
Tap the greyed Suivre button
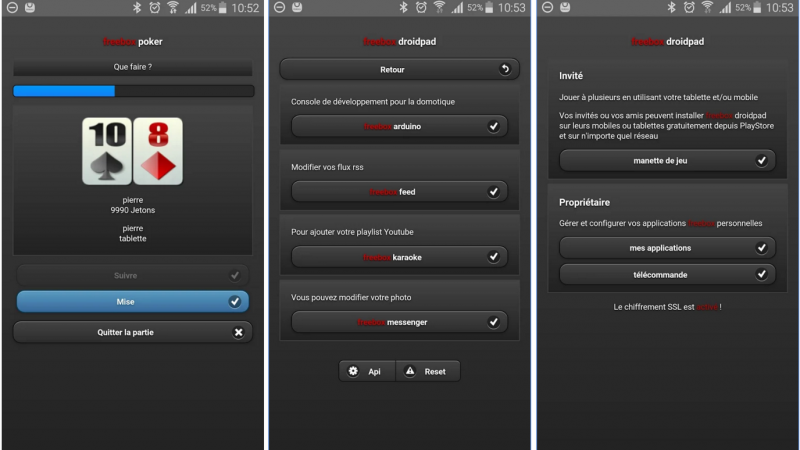pyautogui.click(x=133, y=276)
